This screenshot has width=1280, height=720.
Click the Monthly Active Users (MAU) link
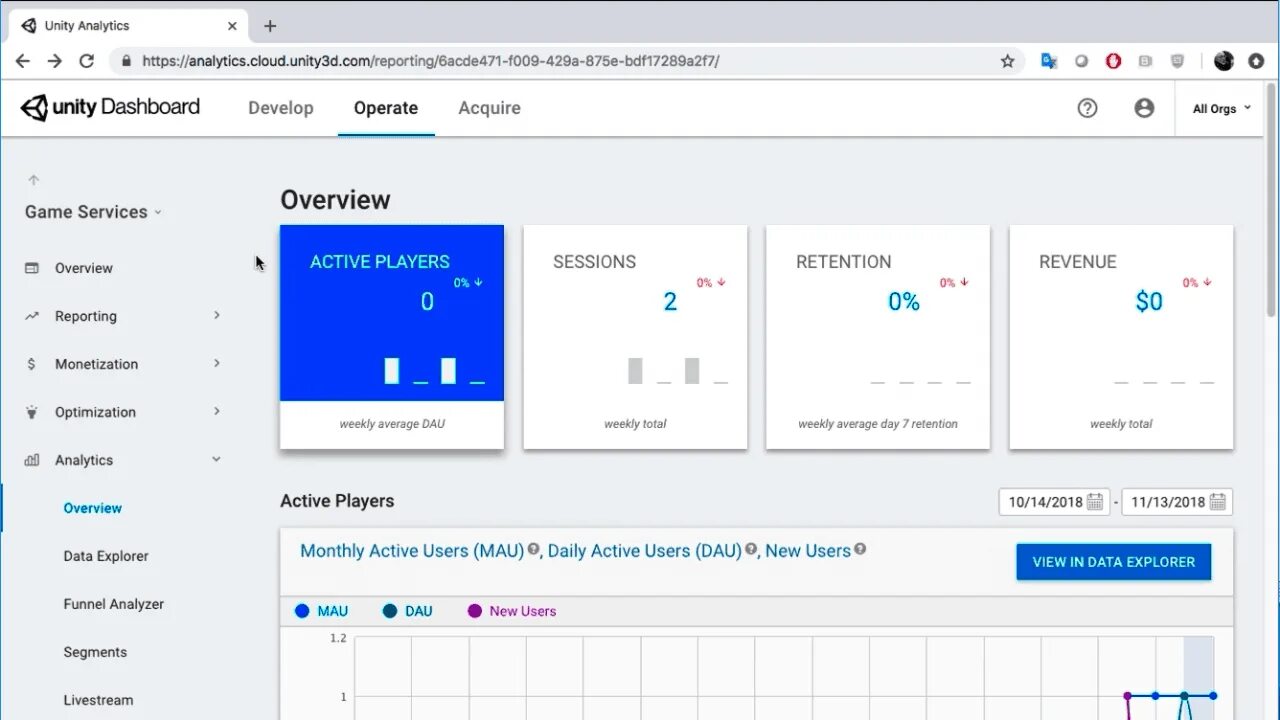click(412, 551)
